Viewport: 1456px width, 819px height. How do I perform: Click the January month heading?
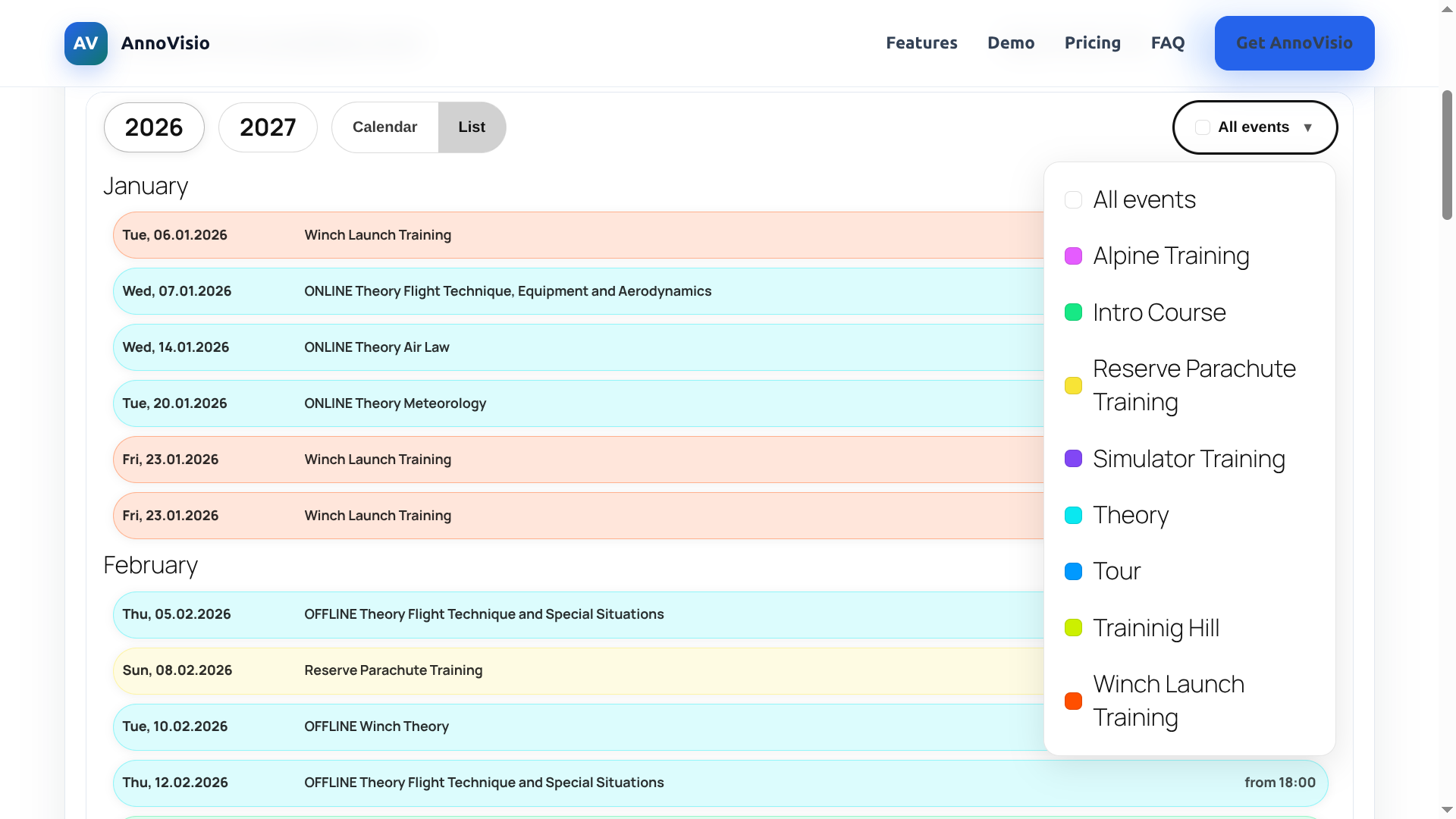[146, 186]
